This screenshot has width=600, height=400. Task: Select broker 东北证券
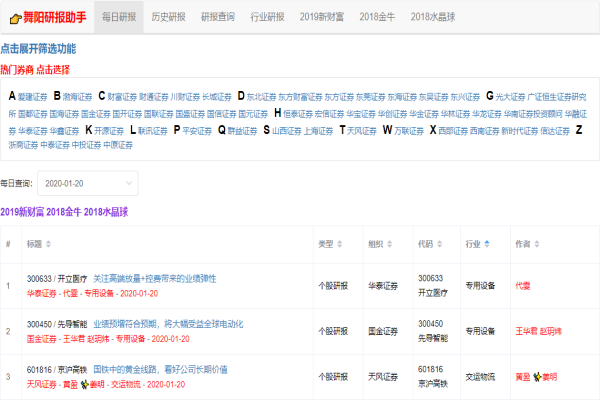click(261, 97)
